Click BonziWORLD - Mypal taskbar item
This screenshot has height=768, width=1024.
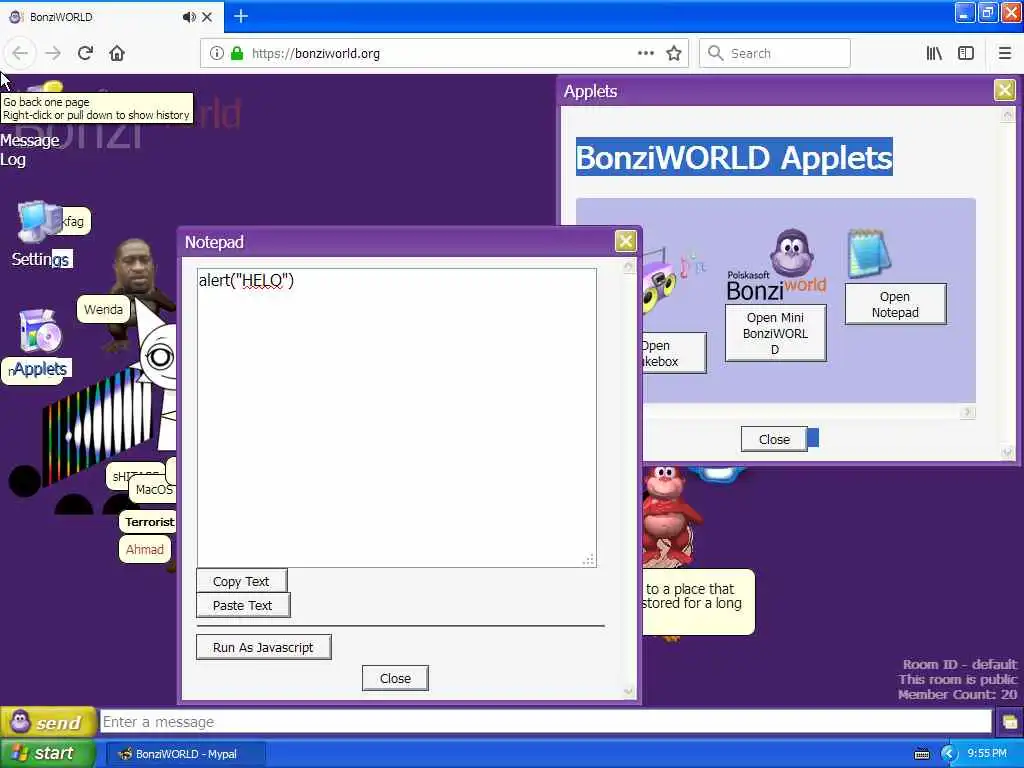(185, 754)
